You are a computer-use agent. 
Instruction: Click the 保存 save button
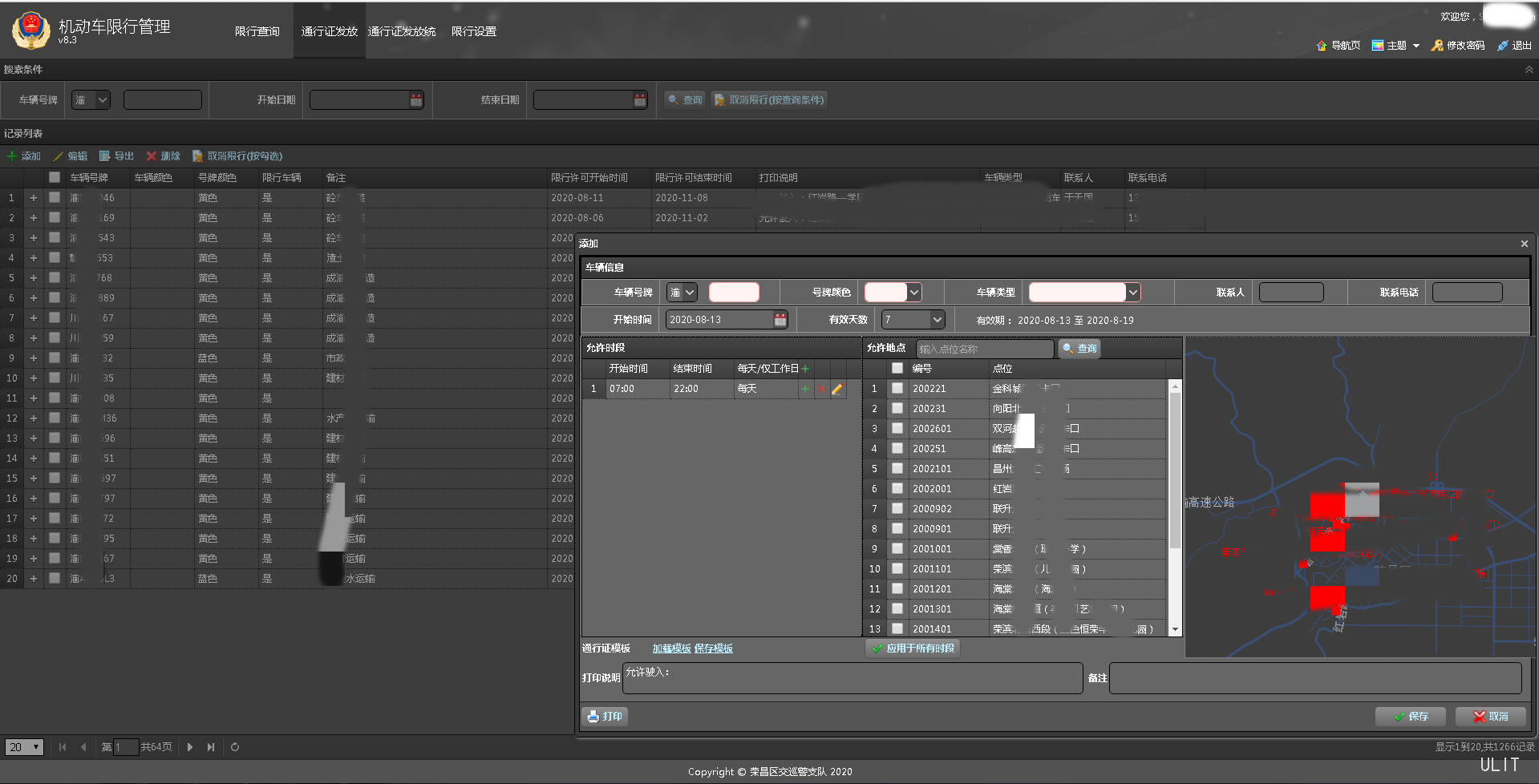coord(1410,717)
